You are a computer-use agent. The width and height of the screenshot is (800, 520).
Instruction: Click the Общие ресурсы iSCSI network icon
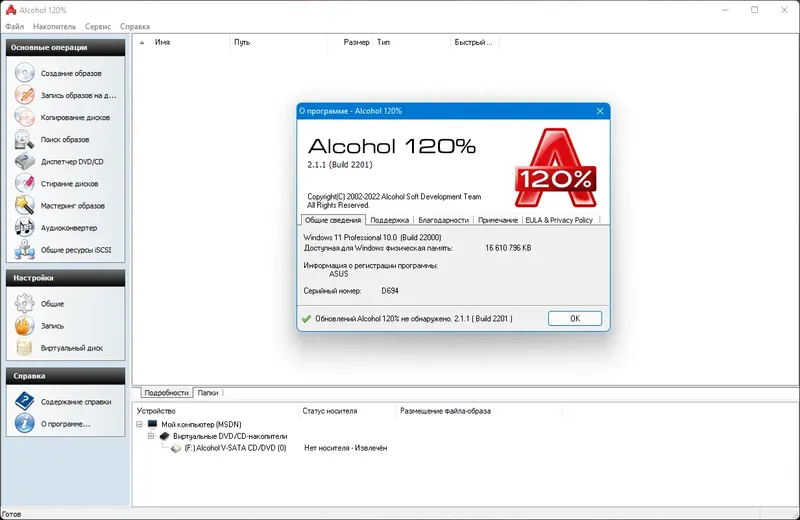coord(24,250)
